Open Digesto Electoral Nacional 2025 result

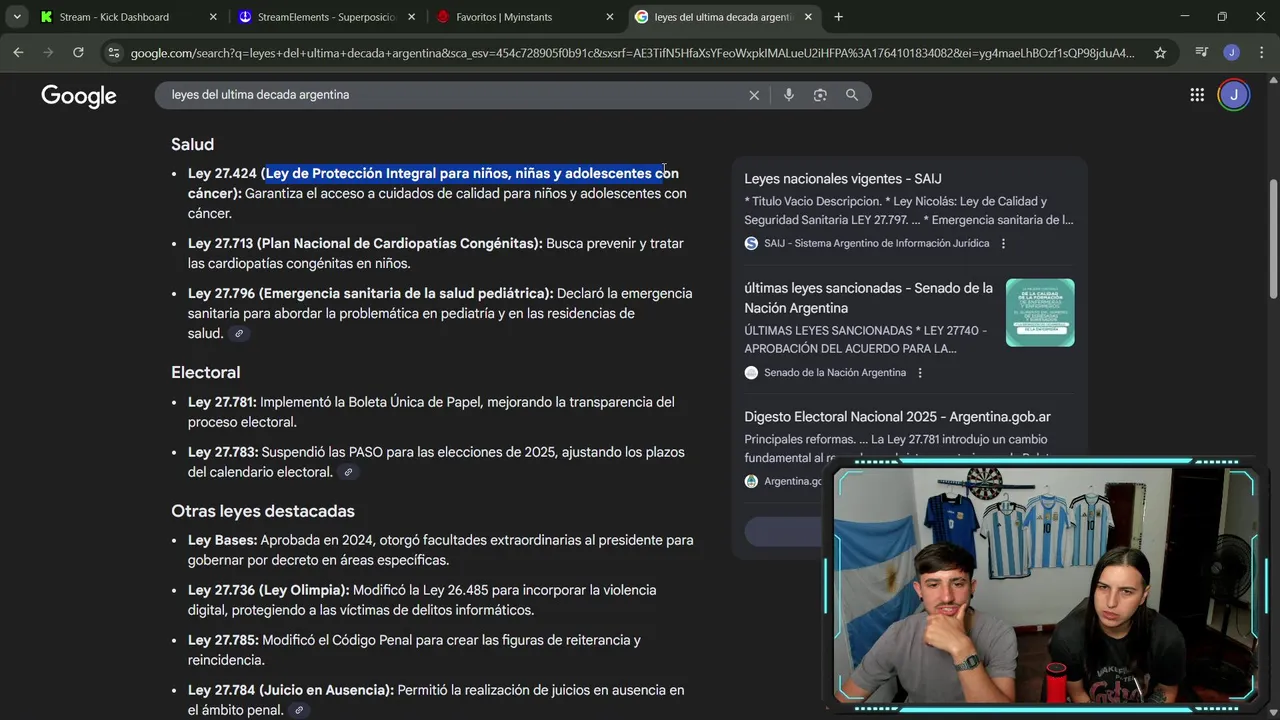coord(897,417)
